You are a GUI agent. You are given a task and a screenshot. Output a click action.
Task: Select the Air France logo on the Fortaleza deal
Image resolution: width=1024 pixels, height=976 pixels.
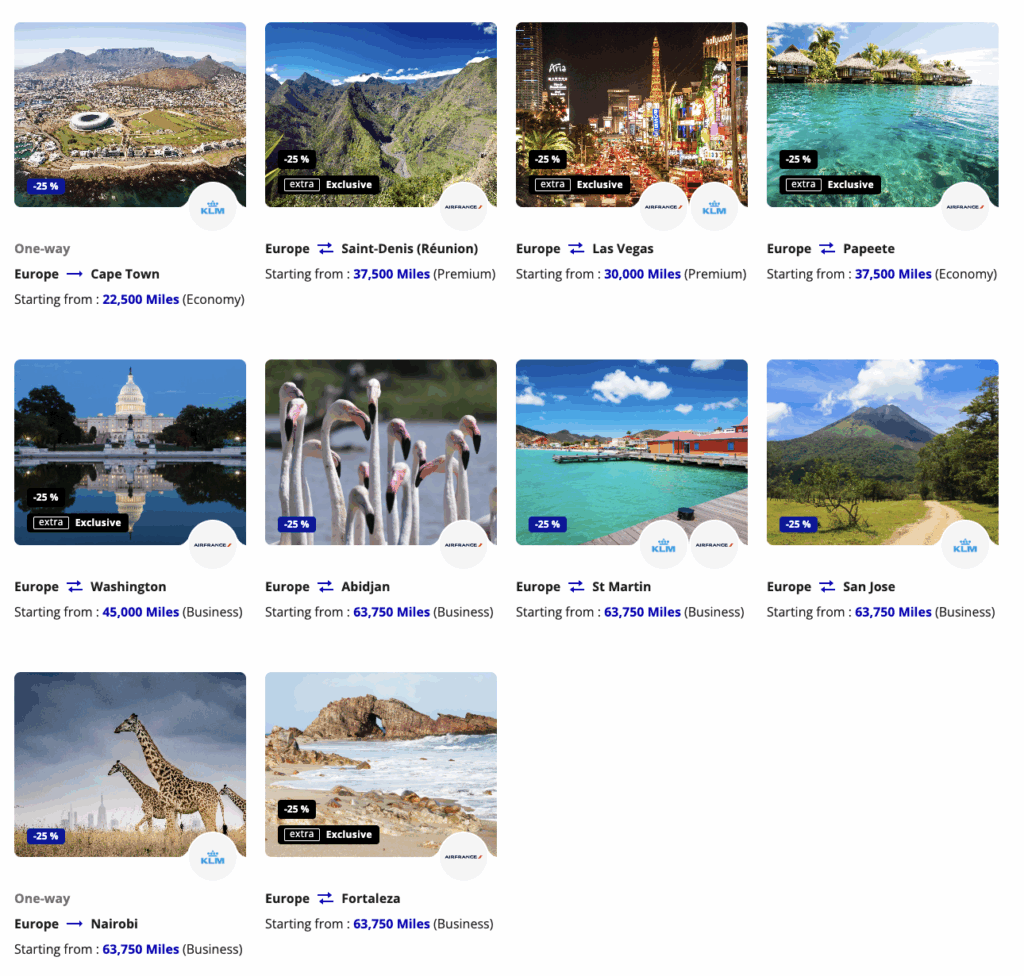coord(464,856)
